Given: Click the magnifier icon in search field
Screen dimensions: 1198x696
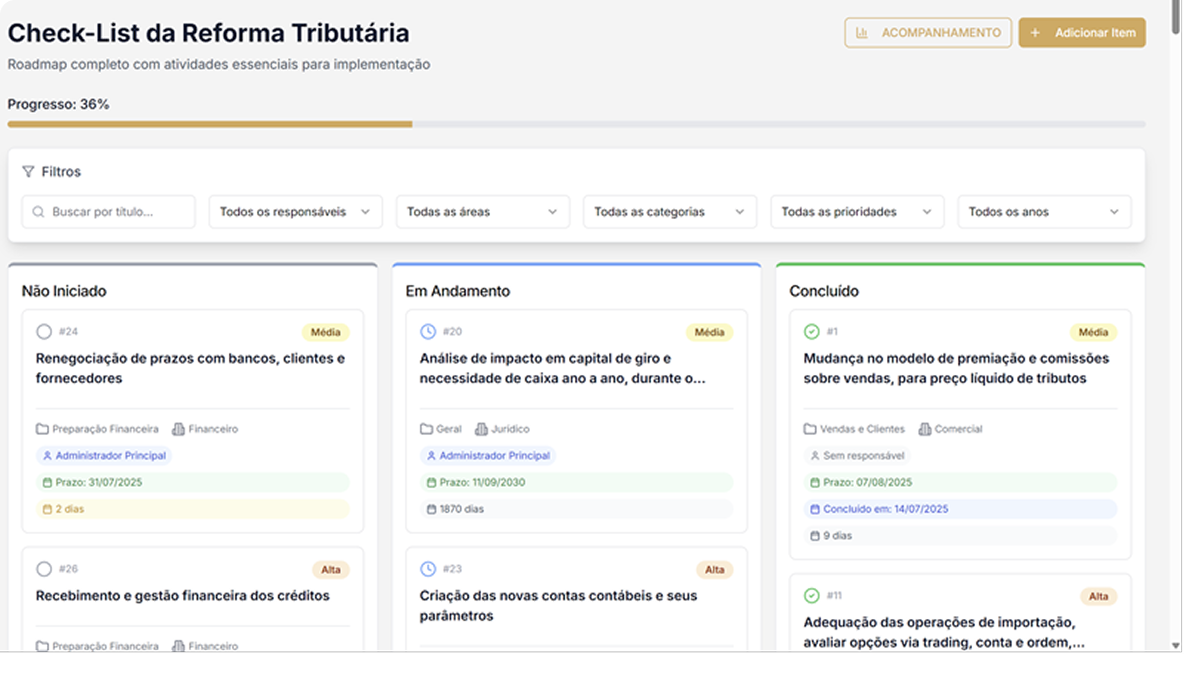Looking at the screenshot, I should pos(39,212).
